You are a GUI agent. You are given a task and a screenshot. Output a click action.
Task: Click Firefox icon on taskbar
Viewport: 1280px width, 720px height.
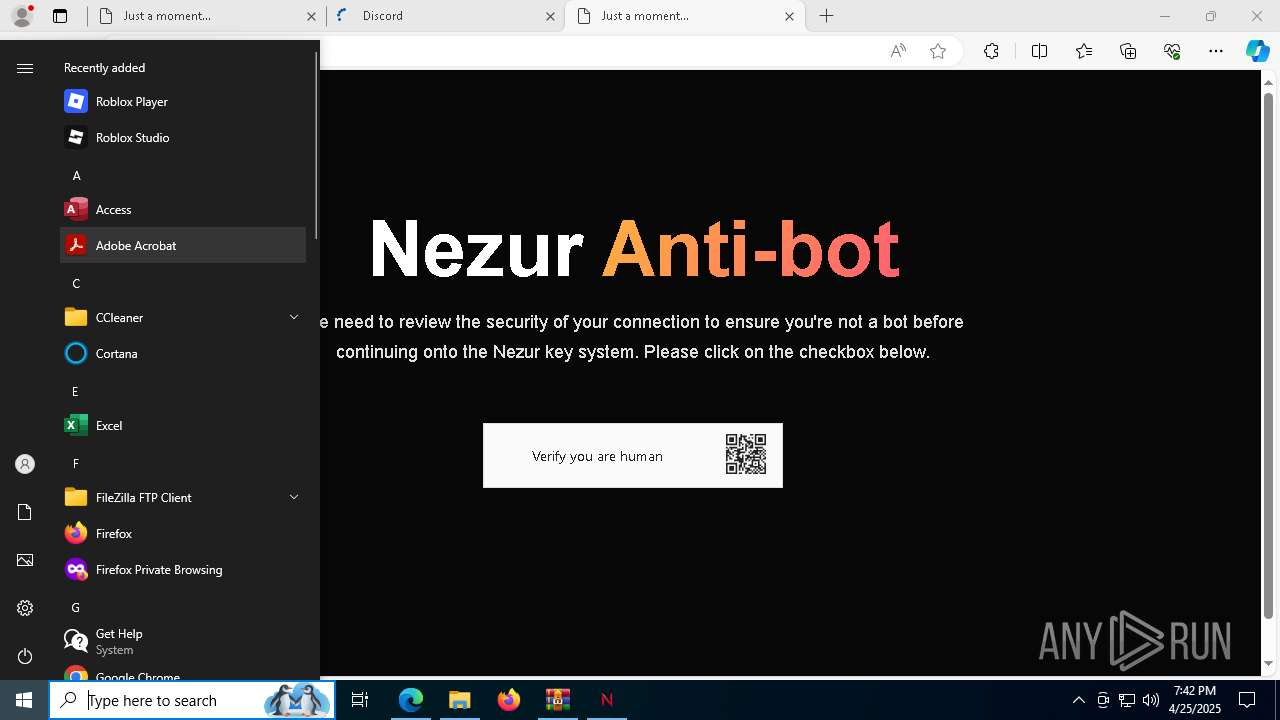[509, 700]
